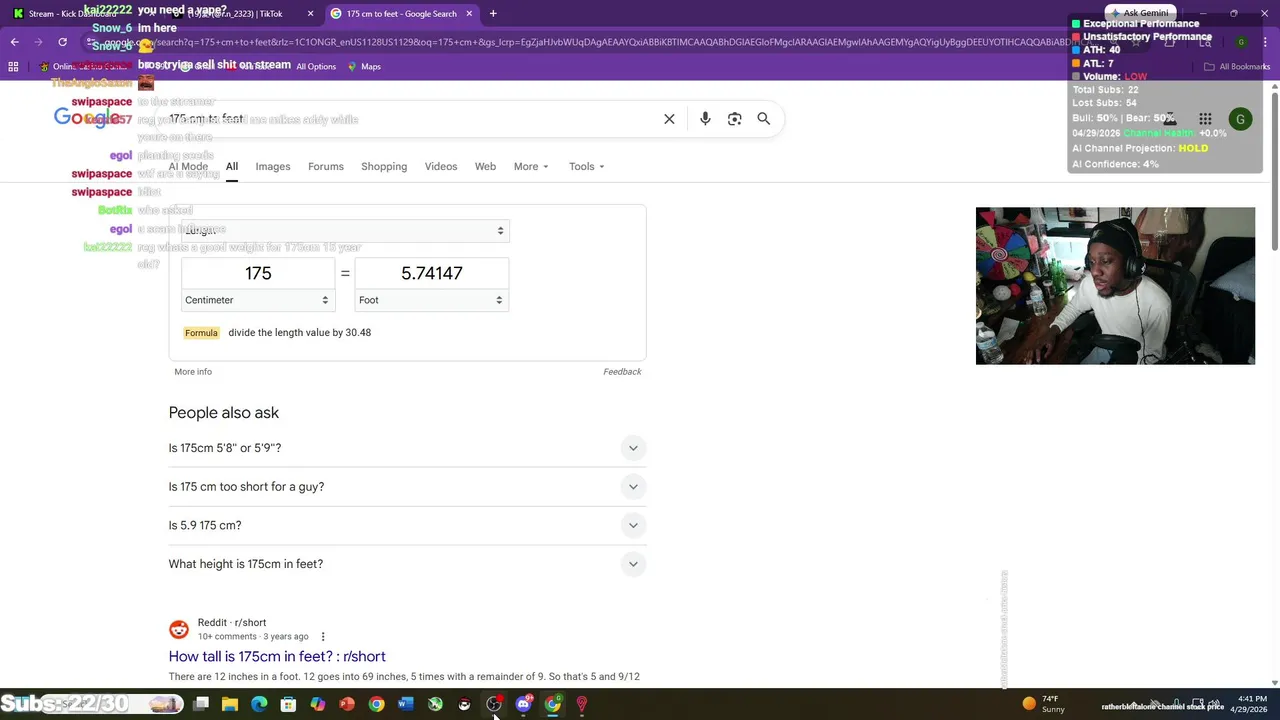Switch to the Forums tab
This screenshot has width=1280, height=720.
[x=326, y=167]
